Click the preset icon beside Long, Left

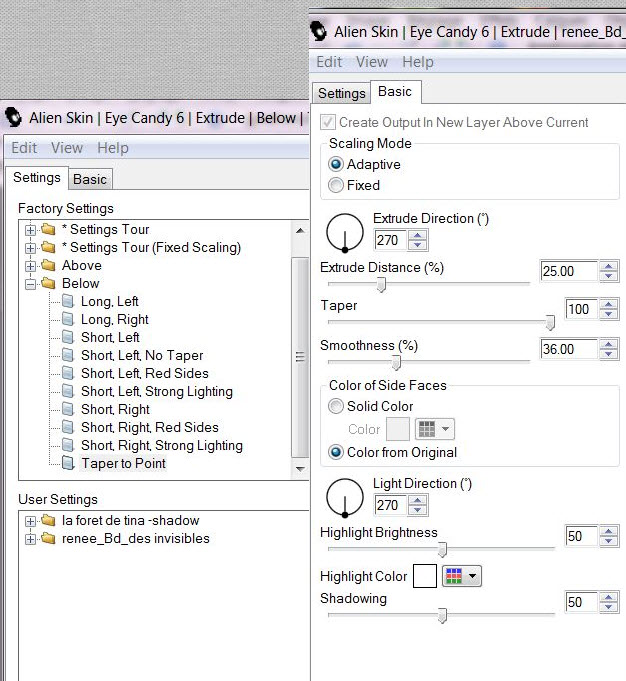pos(68,301)
